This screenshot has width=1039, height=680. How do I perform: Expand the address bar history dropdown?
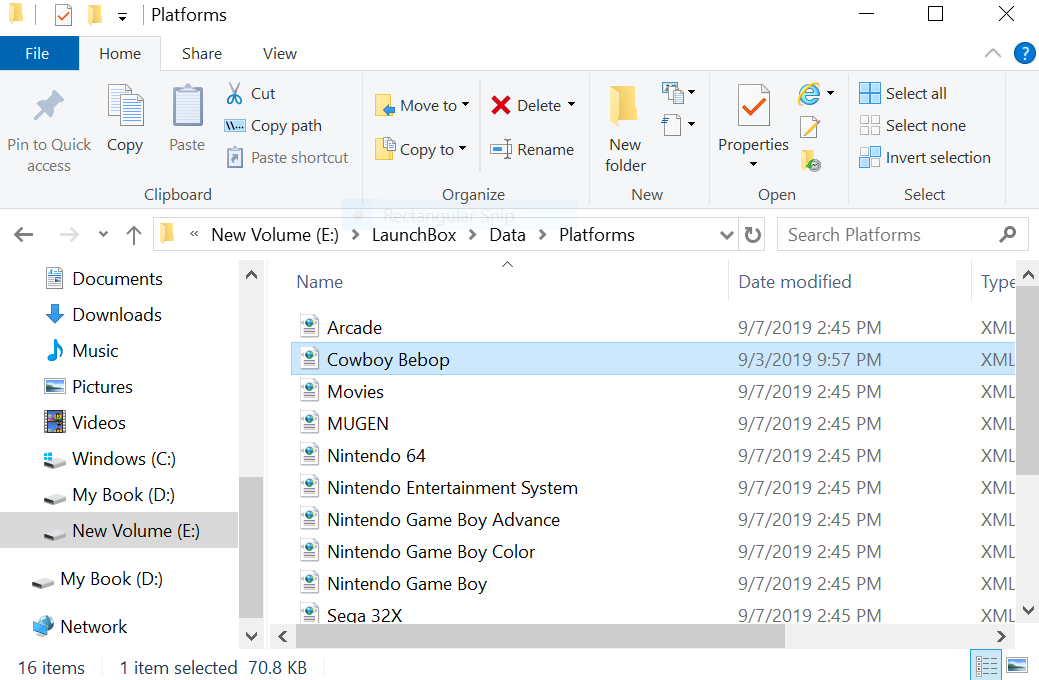[727, 235]
